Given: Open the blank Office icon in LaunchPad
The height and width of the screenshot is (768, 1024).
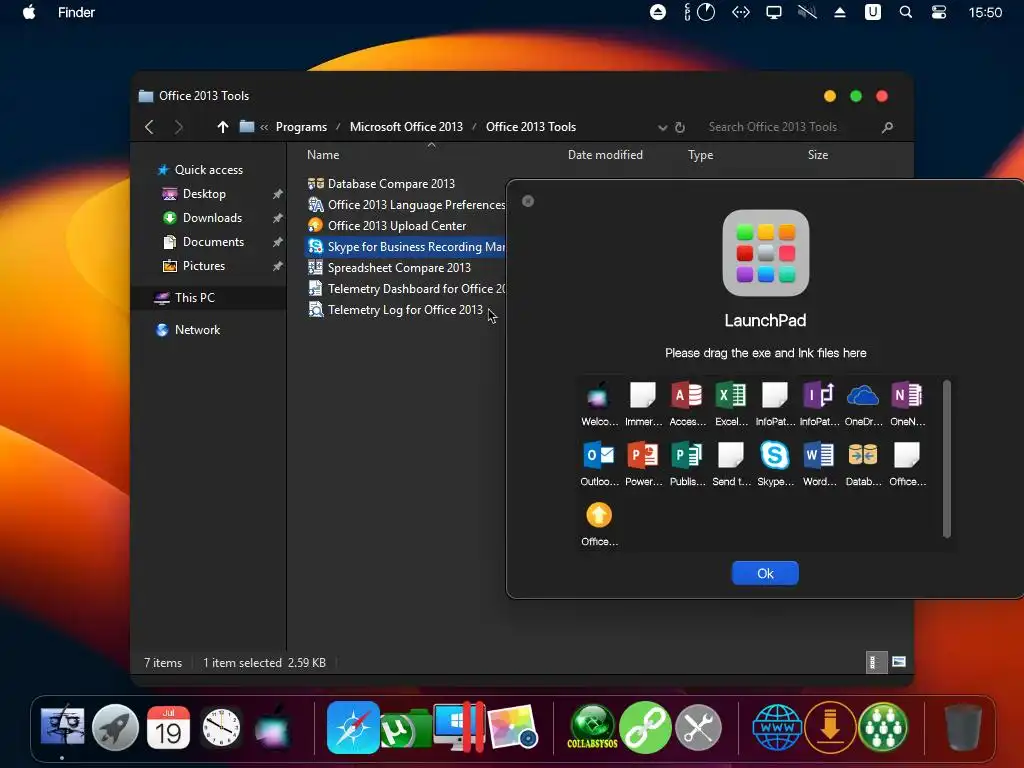Looking at the screenshot, I should (x=907, y=464).
